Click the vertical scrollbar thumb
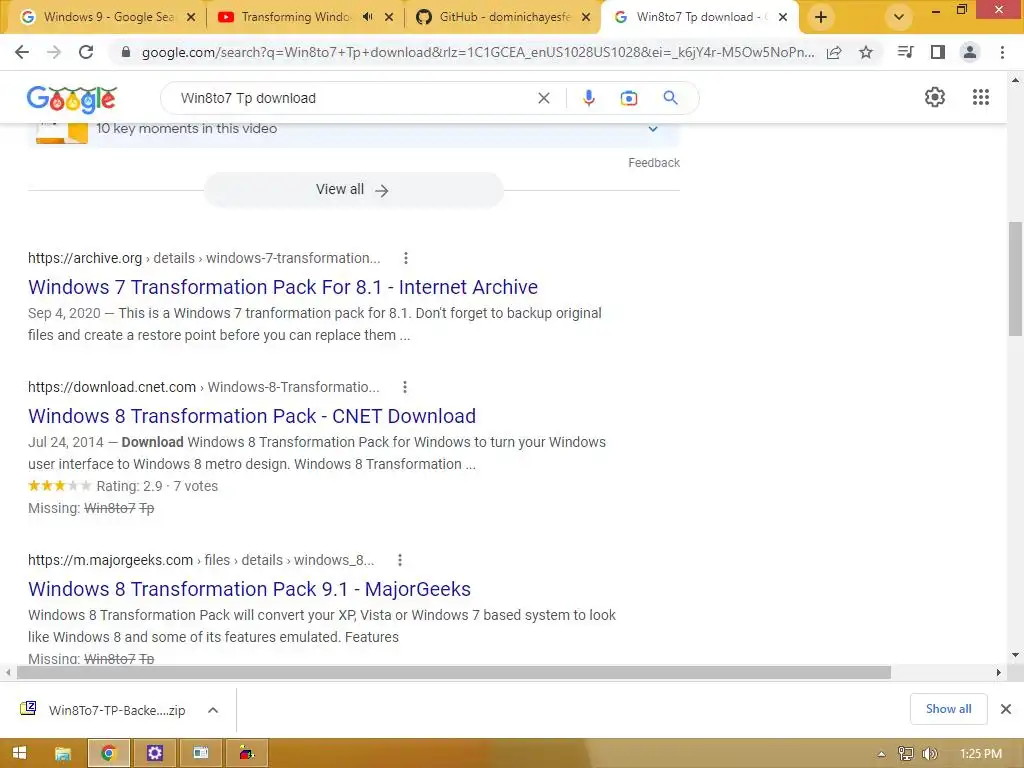The image size is (1024, 768). [1016, 280]
